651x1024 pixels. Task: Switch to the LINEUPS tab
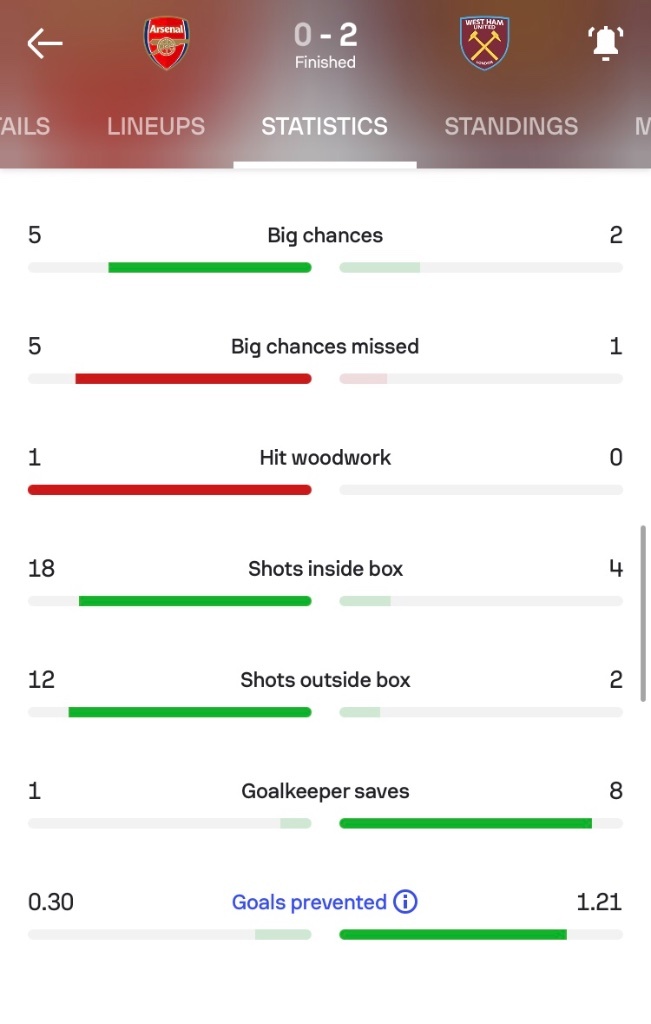pos(156,126)
